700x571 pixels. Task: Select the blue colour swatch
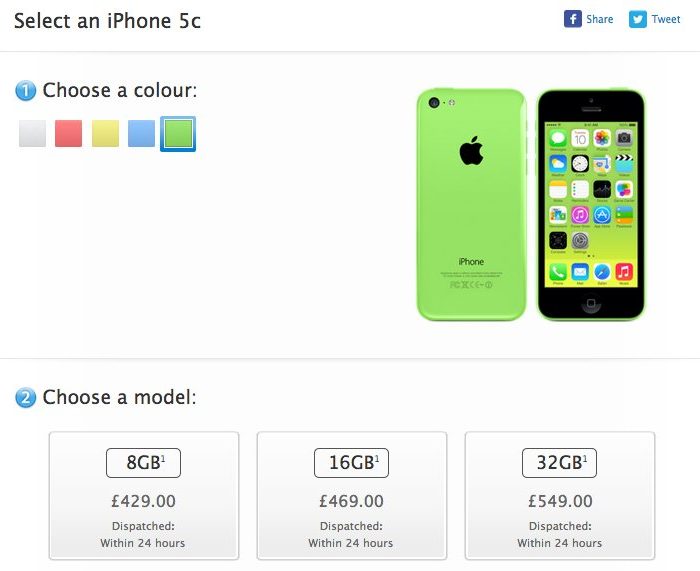tap(142, 133)
